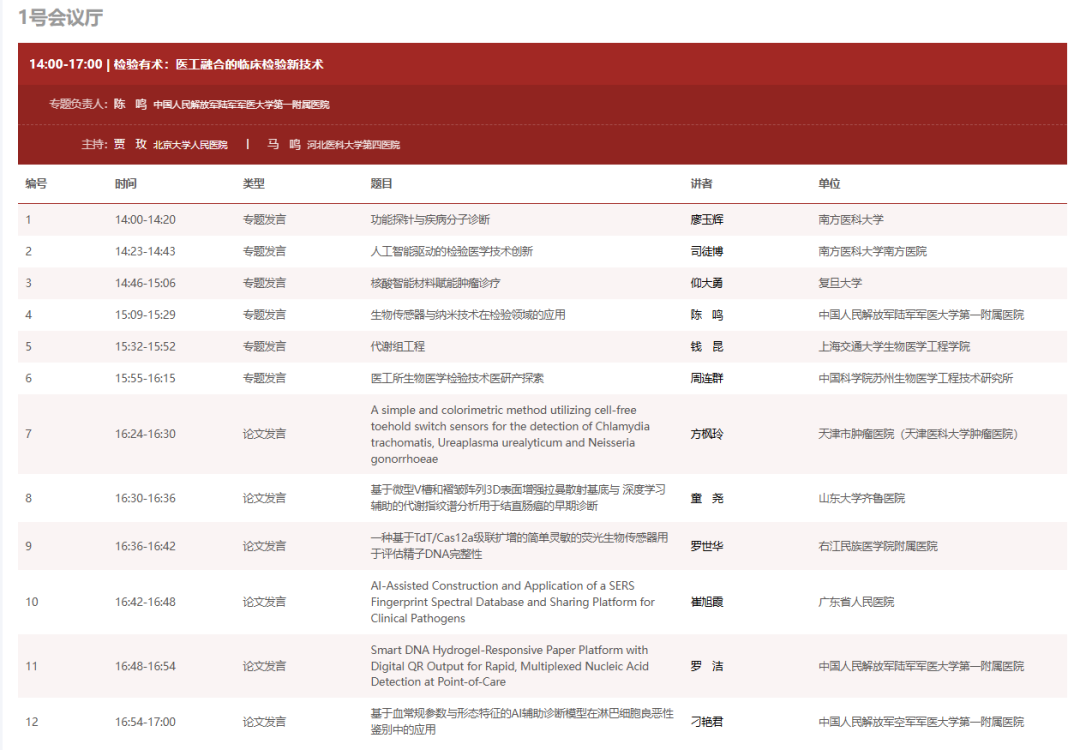
Task: Click session lead '中国人民解放军陆军军医大学第一附属医院' in header
Action: [241, 105]
